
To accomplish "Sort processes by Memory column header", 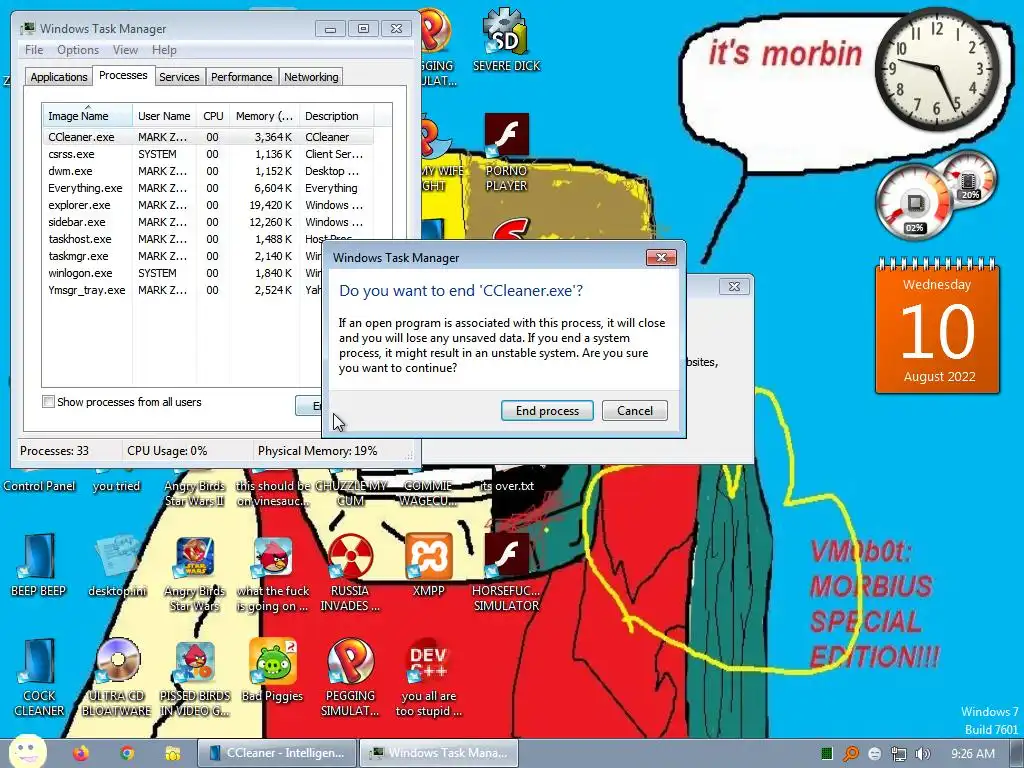I will point(264,116).
